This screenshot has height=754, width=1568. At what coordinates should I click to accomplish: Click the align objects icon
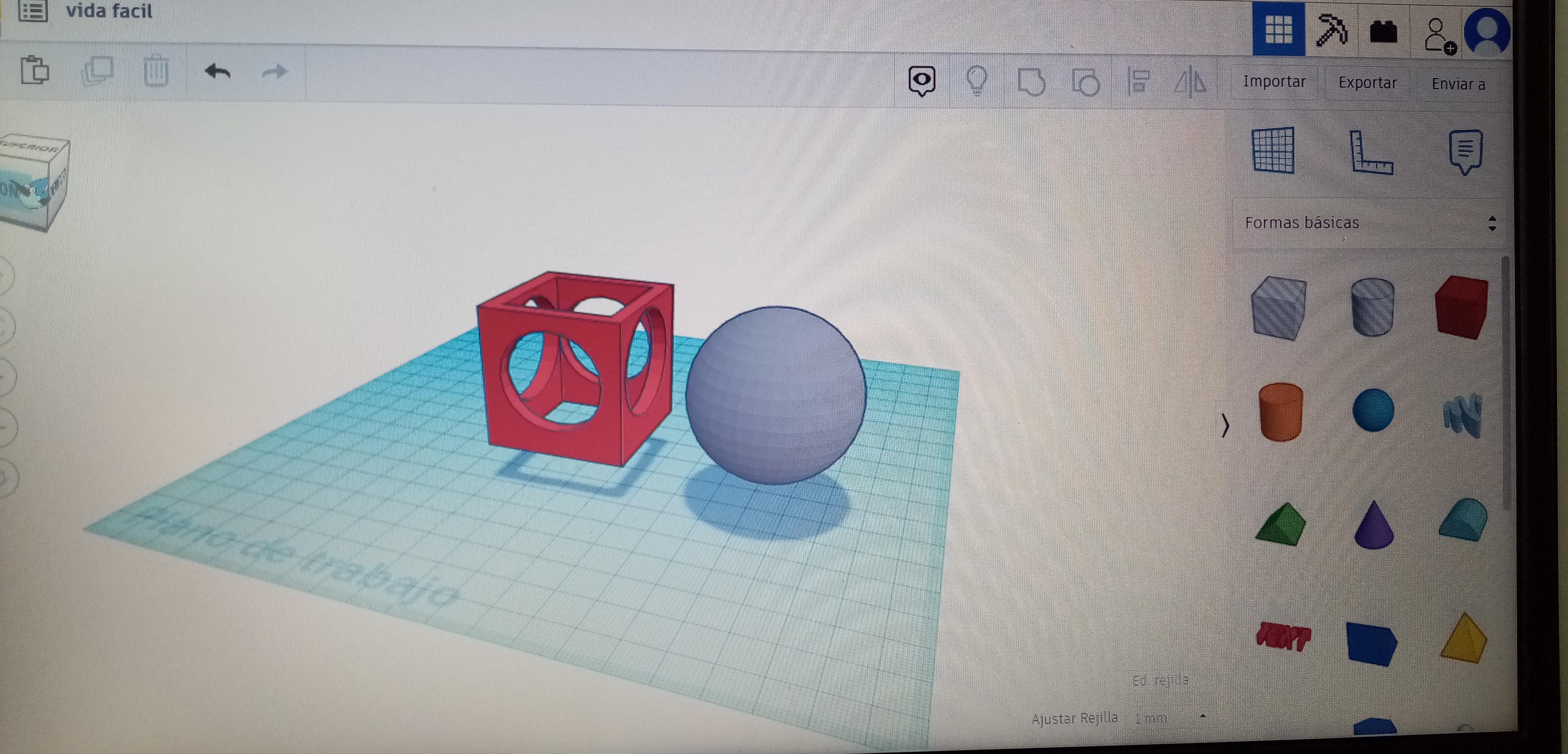pos(1138,82)
